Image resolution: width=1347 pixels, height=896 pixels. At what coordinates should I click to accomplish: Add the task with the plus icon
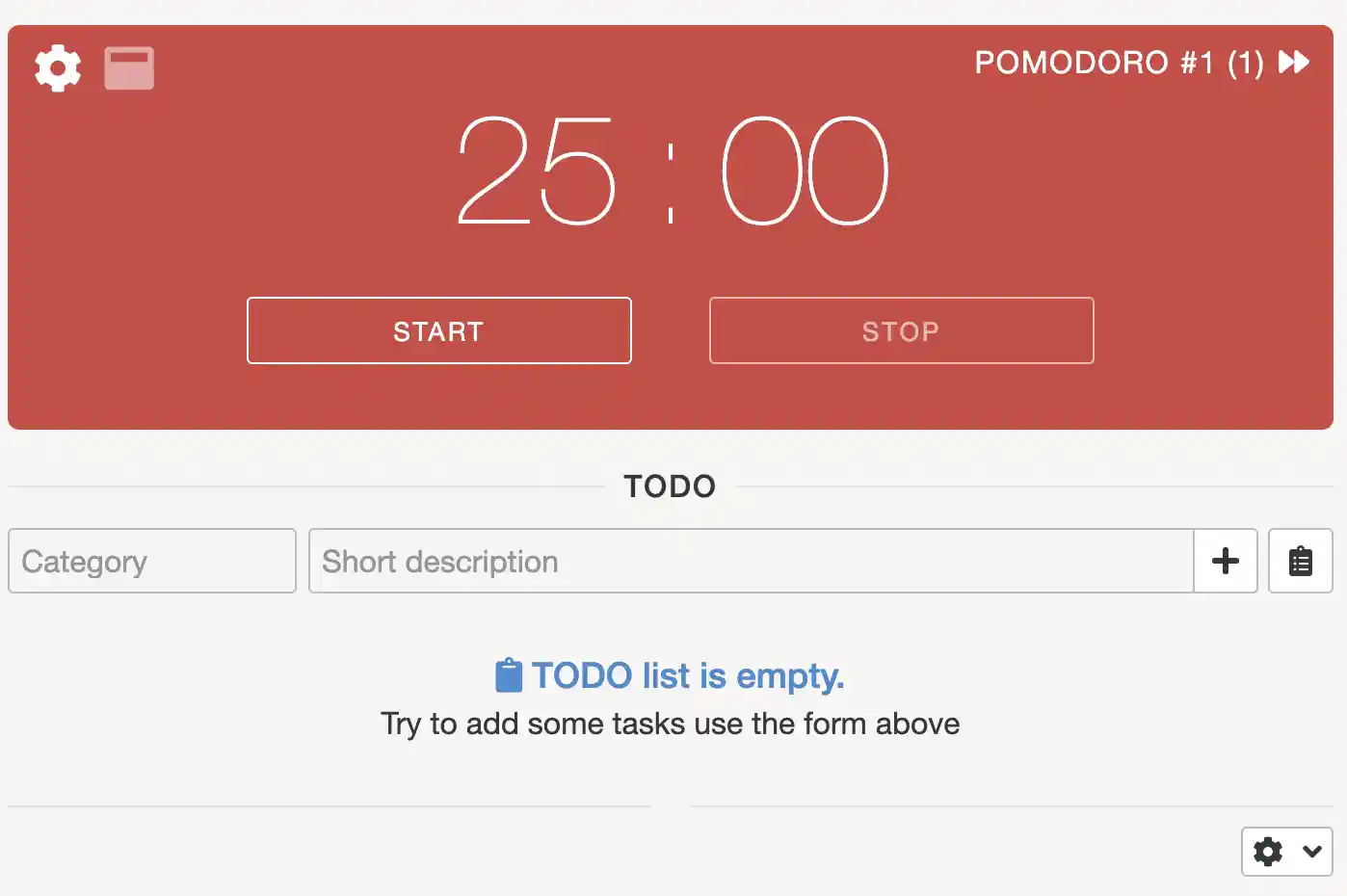click(1226, 561)
